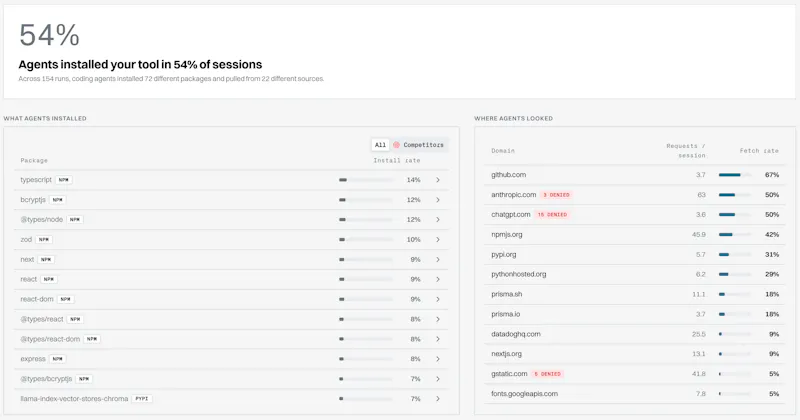
Task: Click the WHERE AGENTS LOOKED section label
Action: (513, 118)
